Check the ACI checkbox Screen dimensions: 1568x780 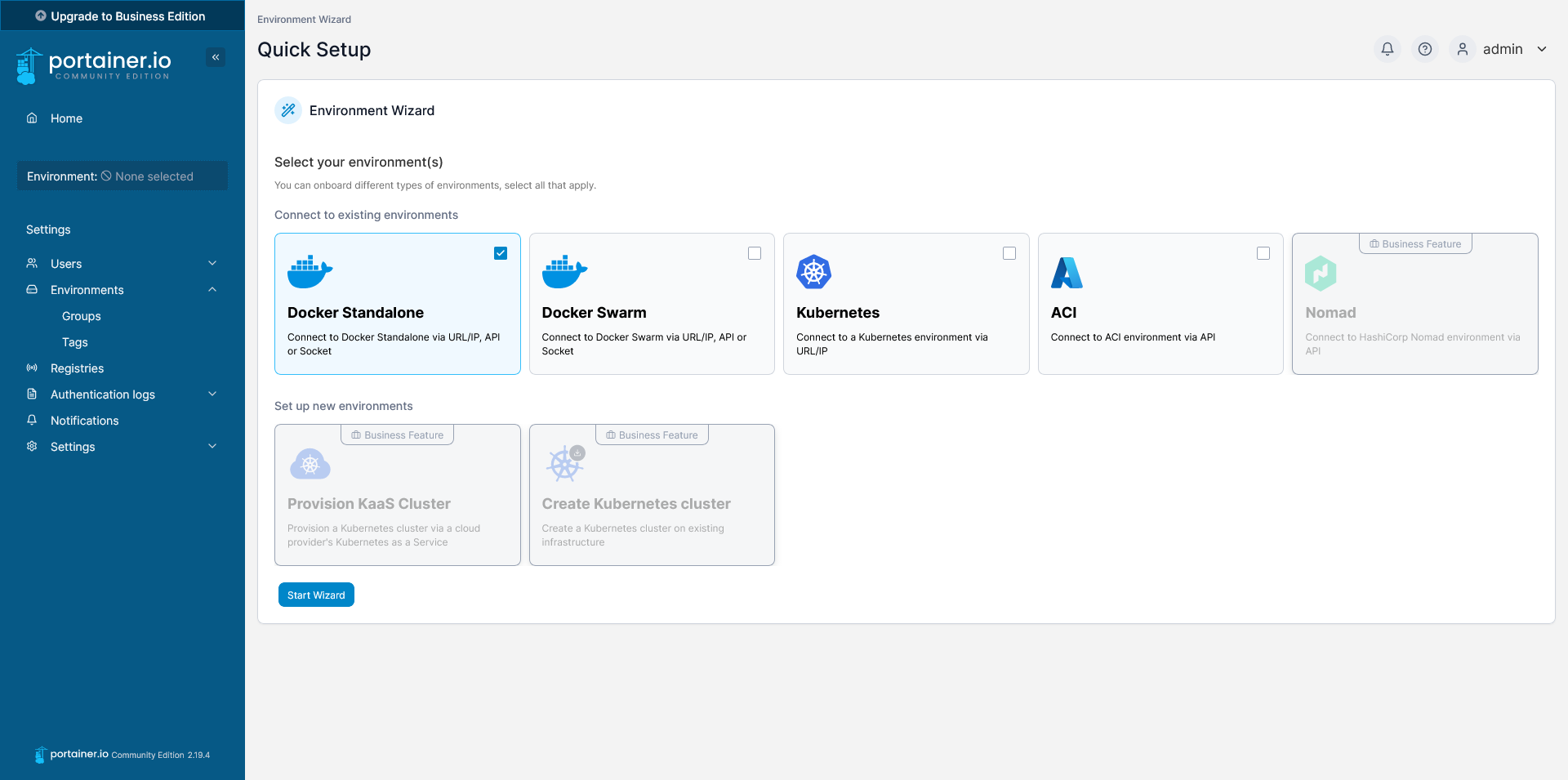pos(1263,253)
